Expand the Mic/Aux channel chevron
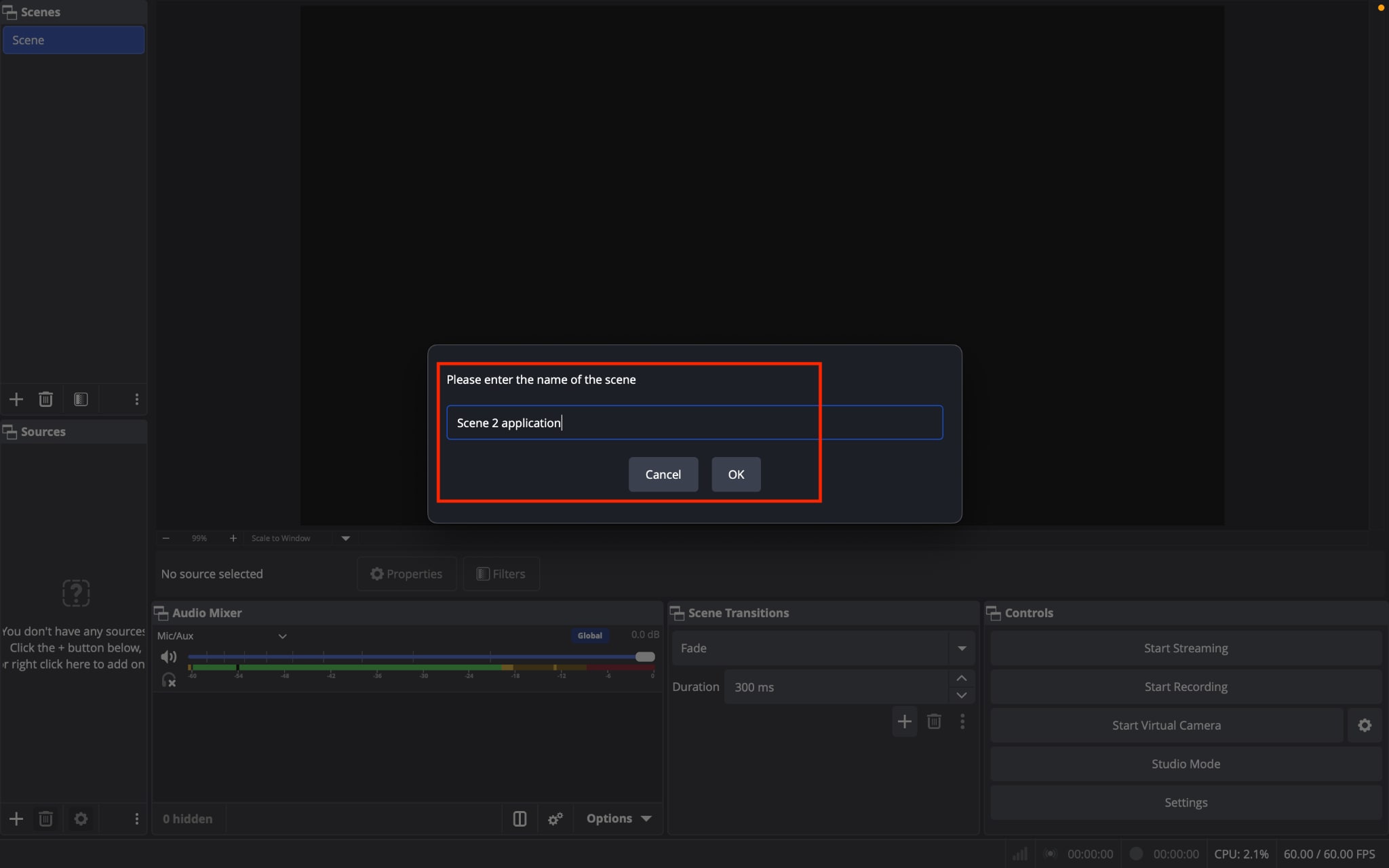Screen dimensions: 1389x868 click(283, 636)
